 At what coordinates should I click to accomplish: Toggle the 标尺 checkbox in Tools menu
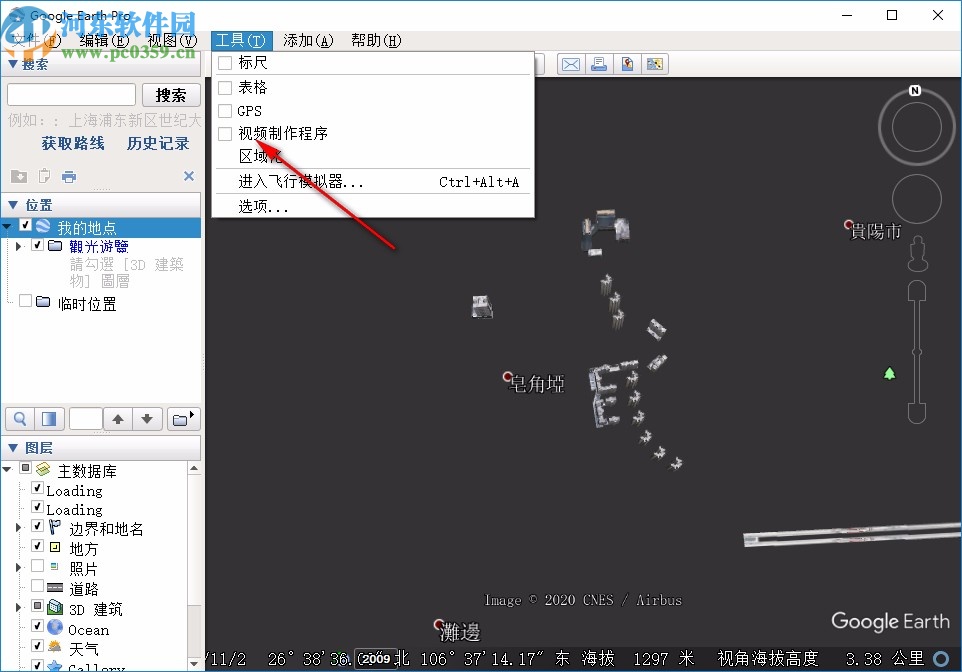[225, 63]
